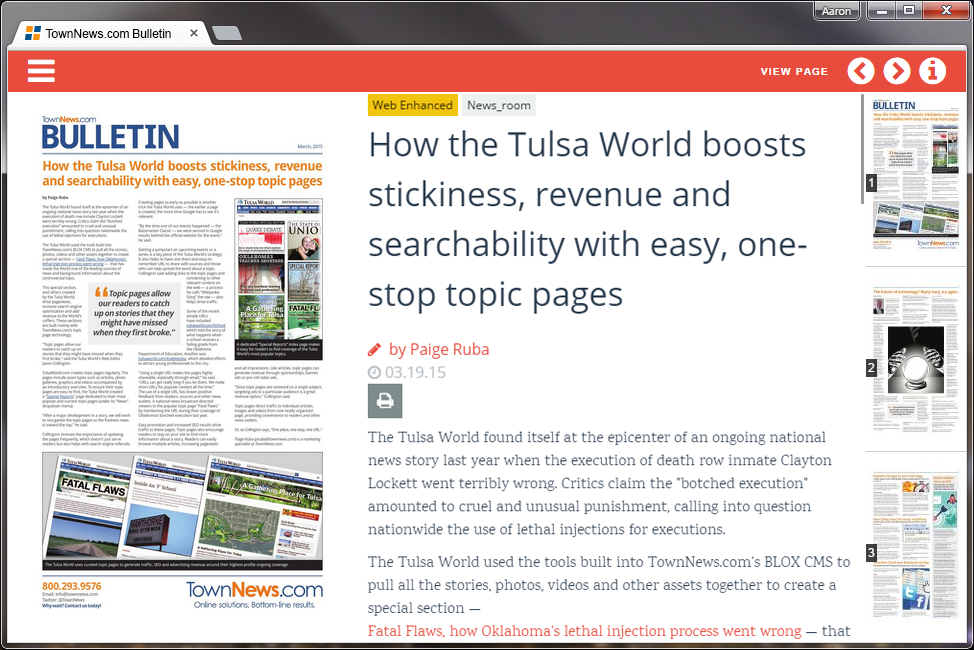Open the info icon
This screenshot has height=650, width=974.
(932, 71)
